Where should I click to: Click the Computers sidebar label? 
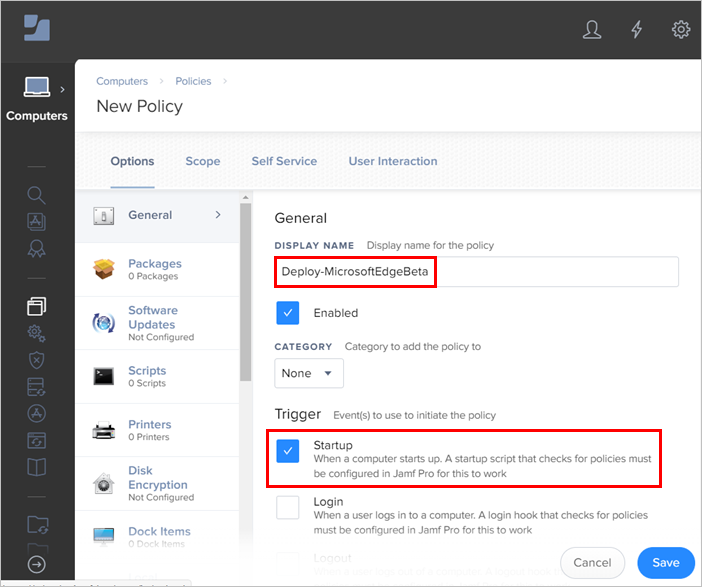coord(37,116)
